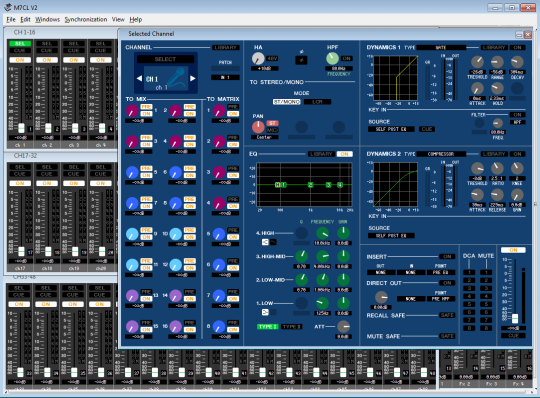This screenshot has width=540, height=398.
Task: Select the LCR mode button
Action: (x=317, y=102)
